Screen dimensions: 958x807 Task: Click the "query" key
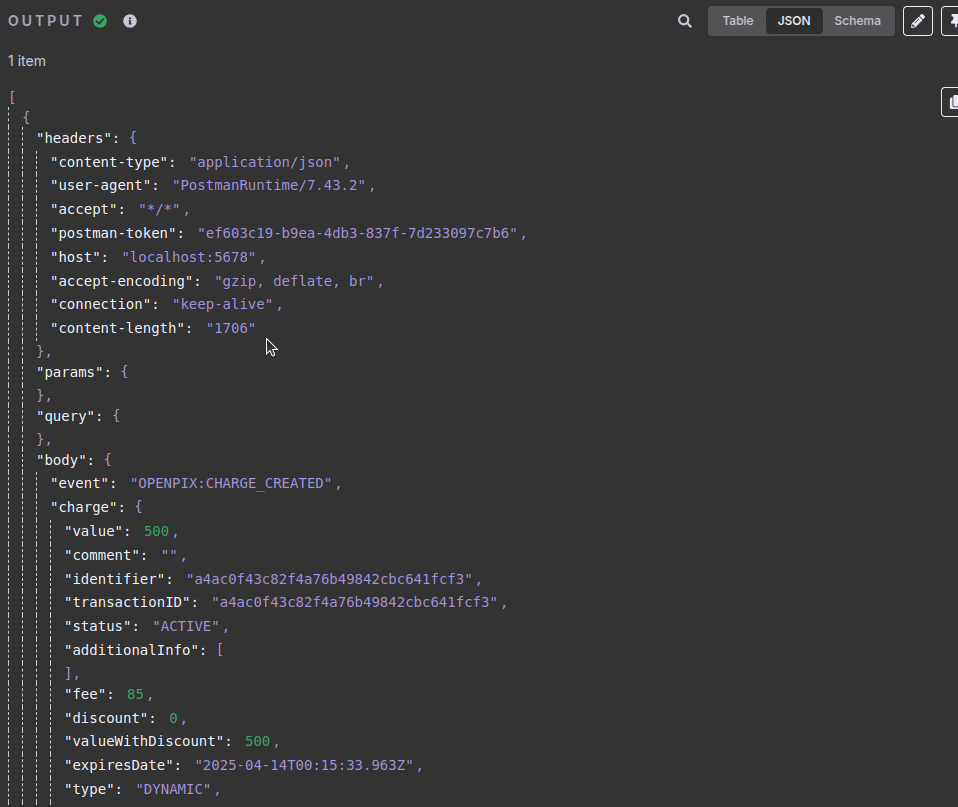pos(66,416)
